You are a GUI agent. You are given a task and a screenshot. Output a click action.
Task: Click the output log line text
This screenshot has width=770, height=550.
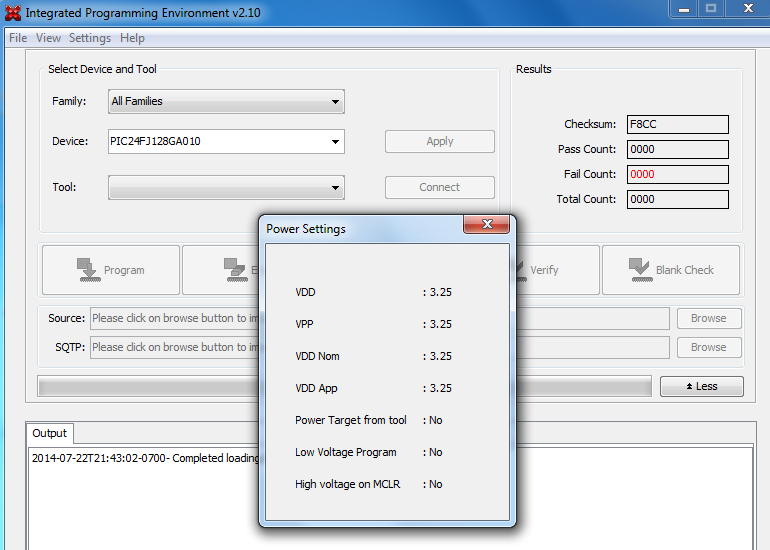coord(145,458)
